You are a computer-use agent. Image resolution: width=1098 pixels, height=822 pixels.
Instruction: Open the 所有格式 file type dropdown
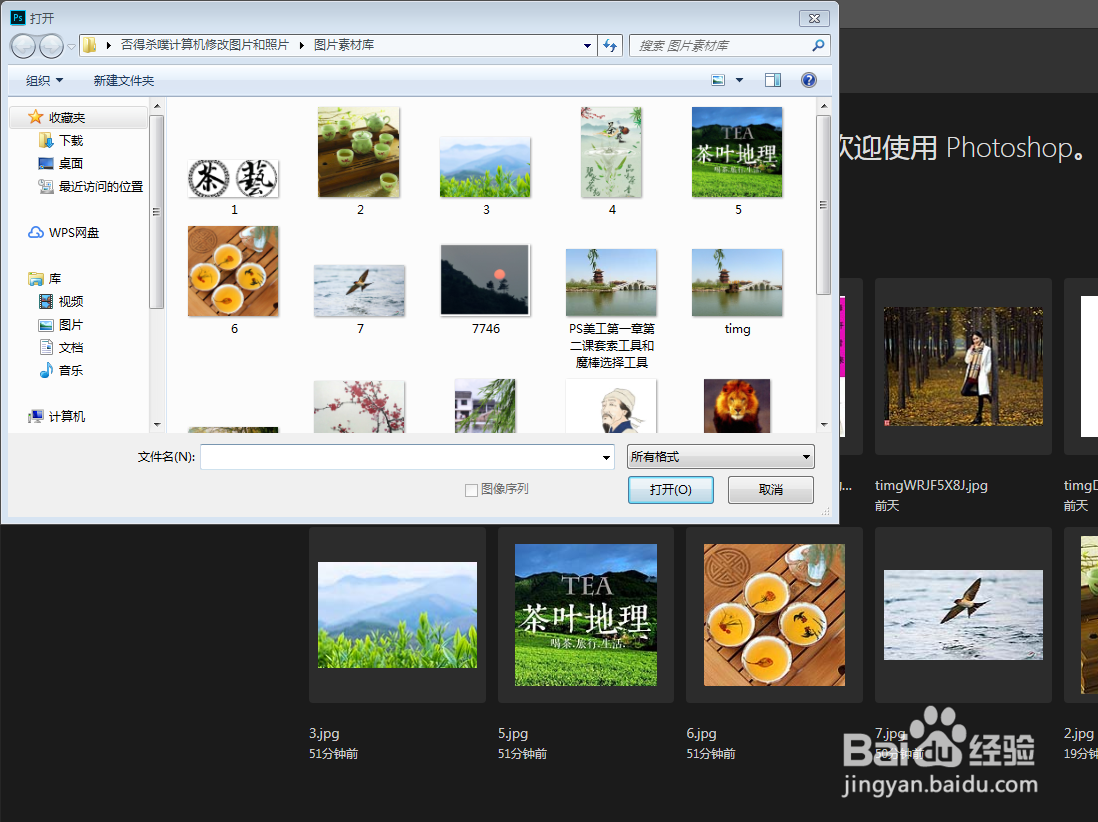click(x=721, y=457)
